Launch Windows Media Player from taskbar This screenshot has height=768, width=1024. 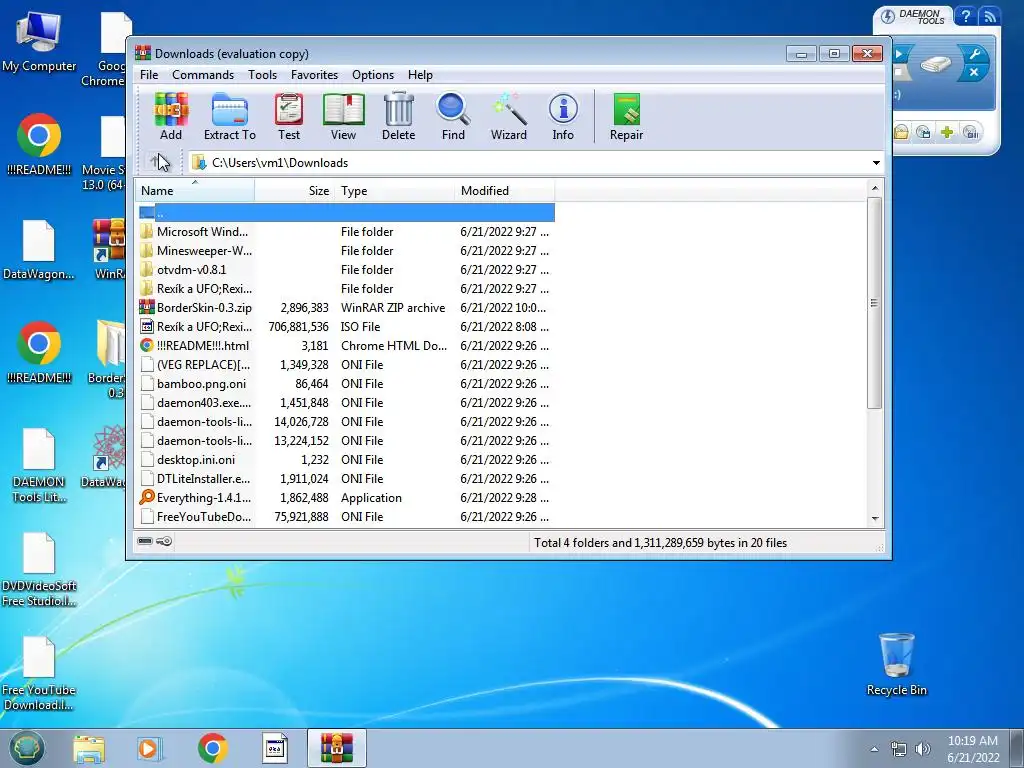tap(149, 748)
